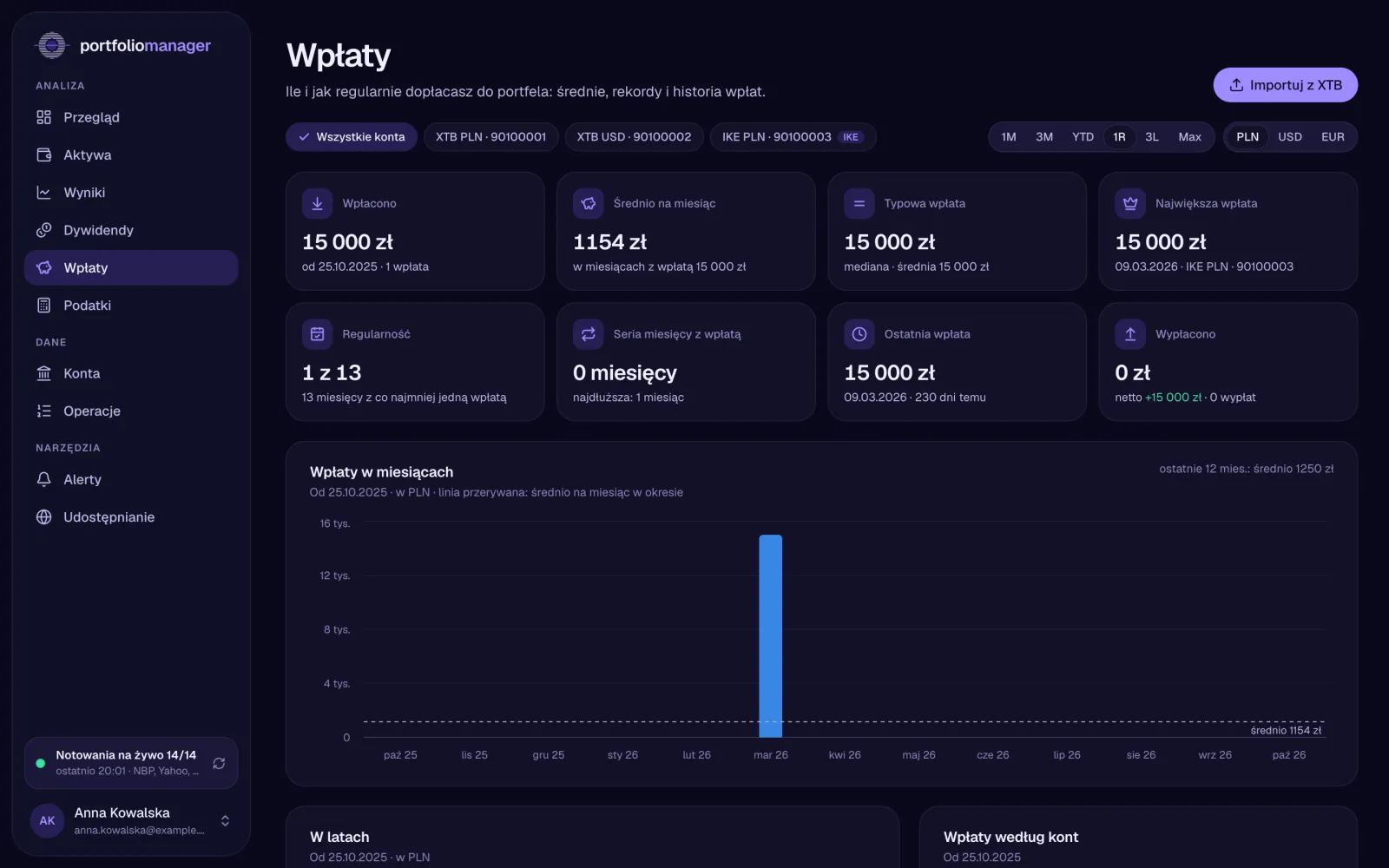
Task: Set time range to 1M
Action: pyautogui.click(x=1009, y=137)
